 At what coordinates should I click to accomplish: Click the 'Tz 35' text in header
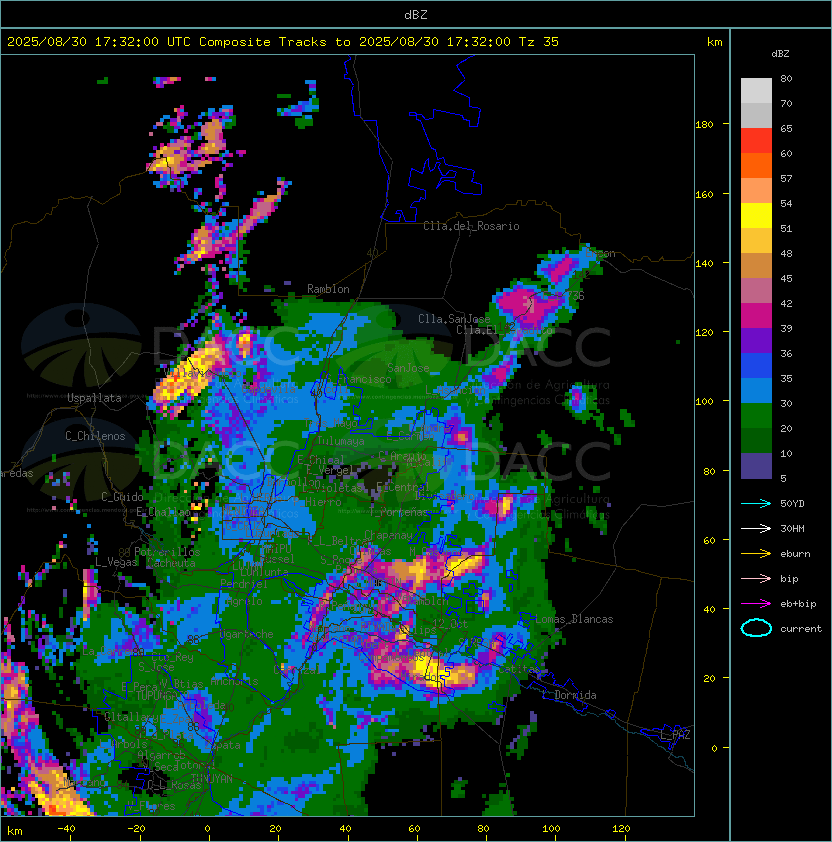point(539,42)
